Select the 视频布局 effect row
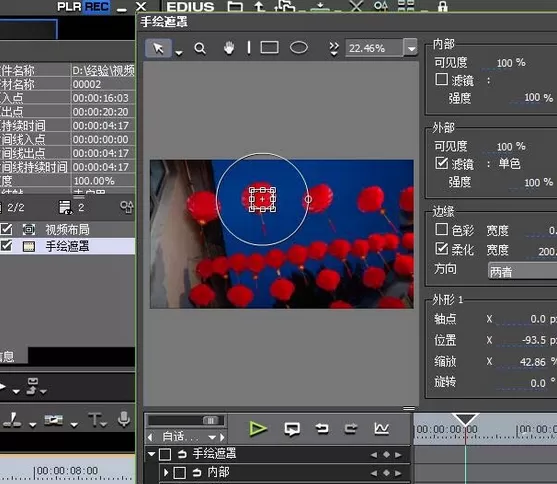Screen dimensions: 557x484 [x=67, y=230]
